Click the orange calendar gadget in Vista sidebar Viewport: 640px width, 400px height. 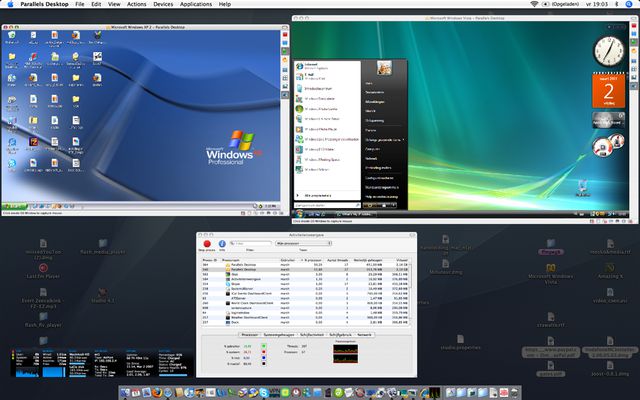(x=609, y=90)
